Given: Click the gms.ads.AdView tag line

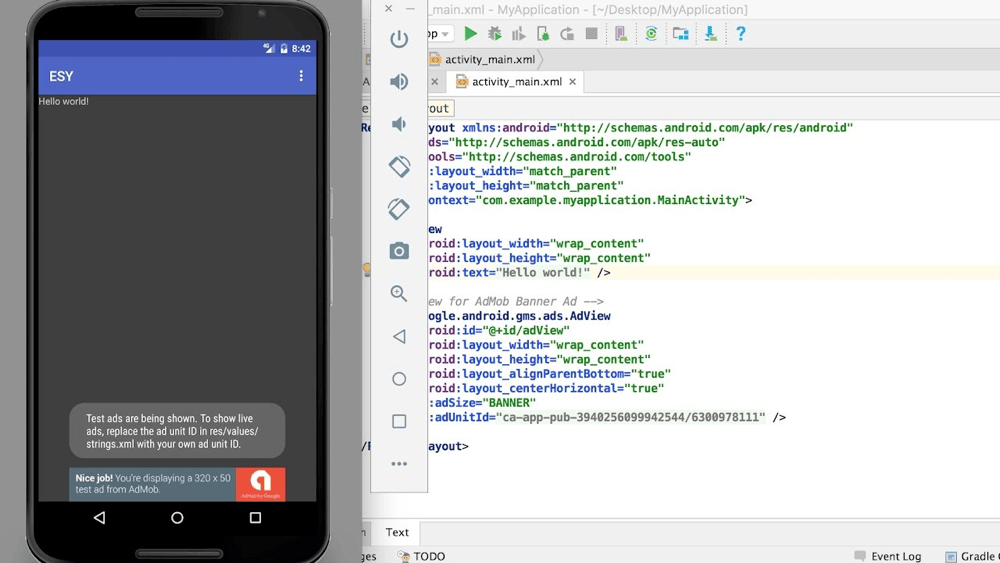Looking at the screenshot, I should coord(519,316).
